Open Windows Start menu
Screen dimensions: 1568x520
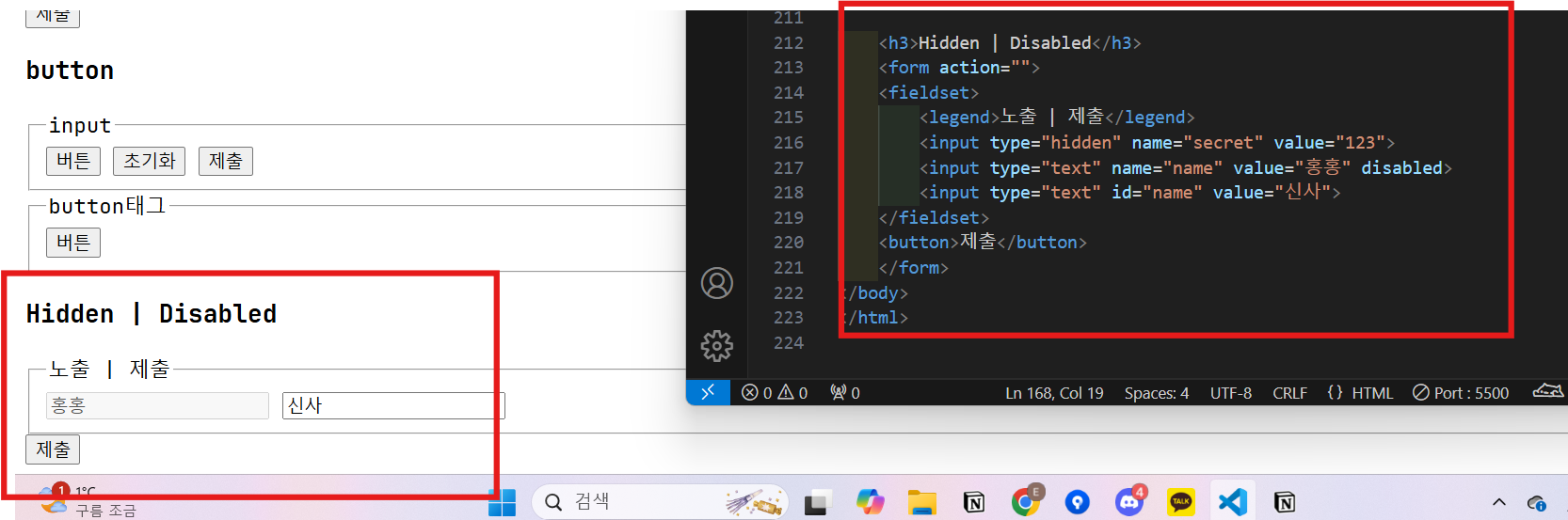502,503
